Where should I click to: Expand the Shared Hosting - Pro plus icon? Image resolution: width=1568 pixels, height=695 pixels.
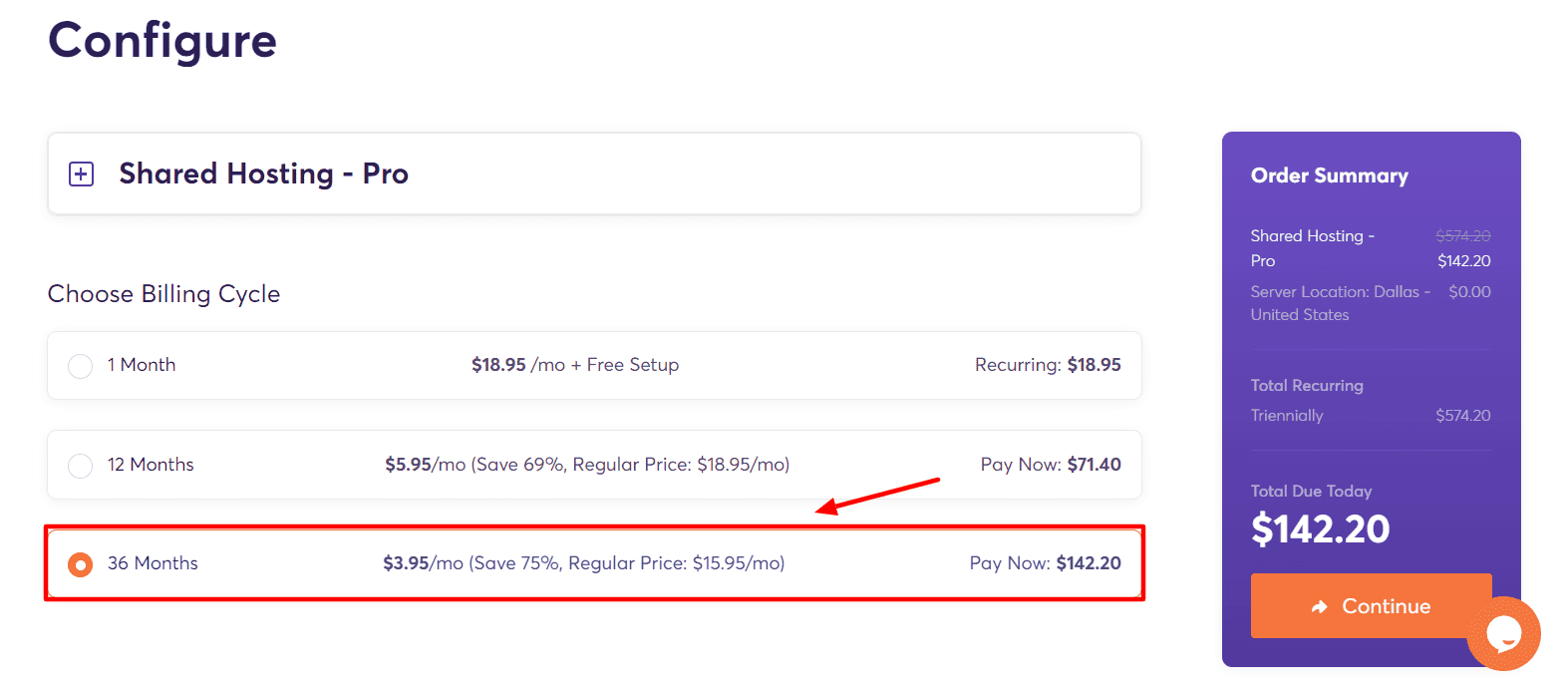point(81,174)
